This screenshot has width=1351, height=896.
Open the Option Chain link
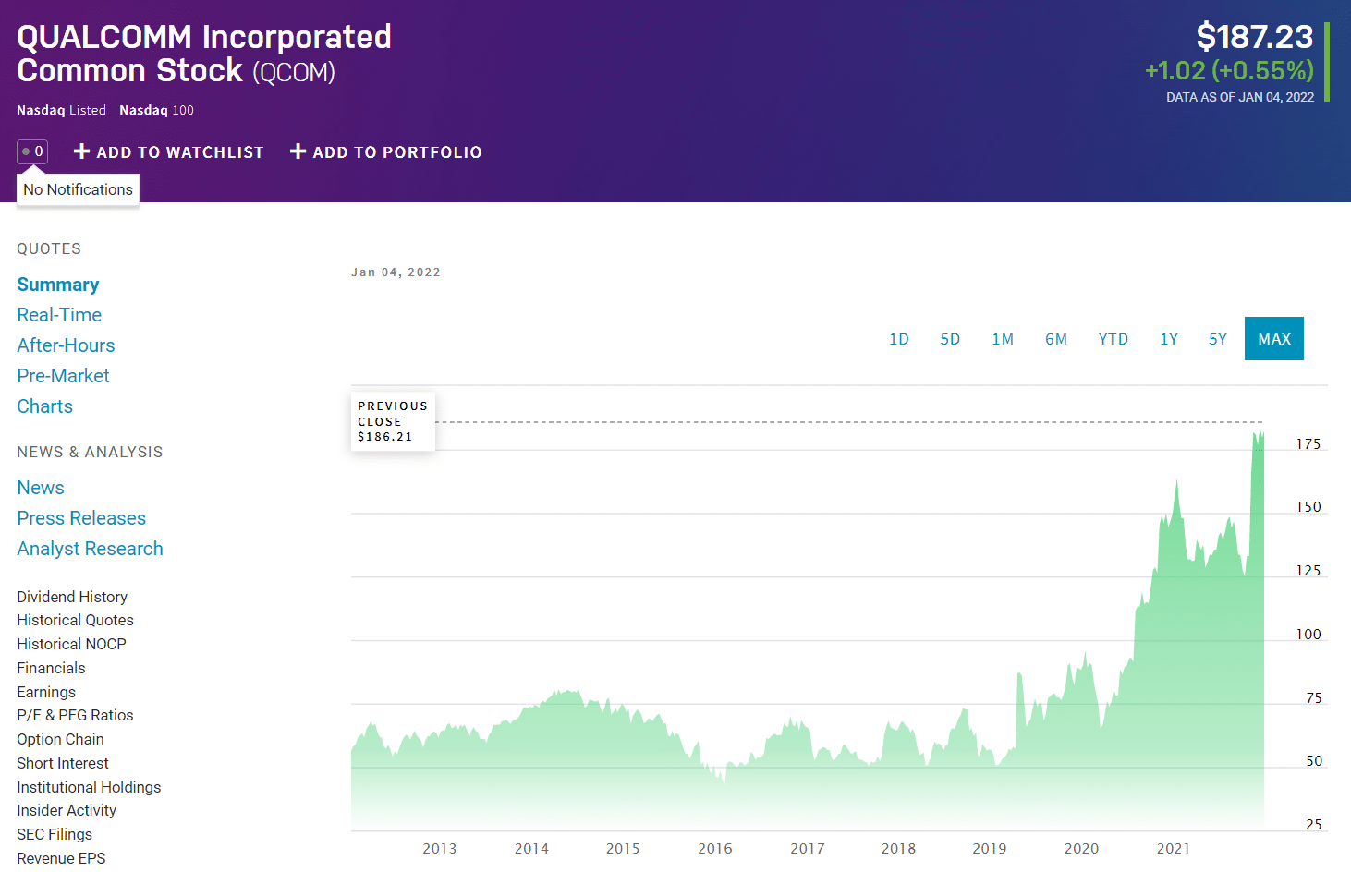(x=60, y=739)
